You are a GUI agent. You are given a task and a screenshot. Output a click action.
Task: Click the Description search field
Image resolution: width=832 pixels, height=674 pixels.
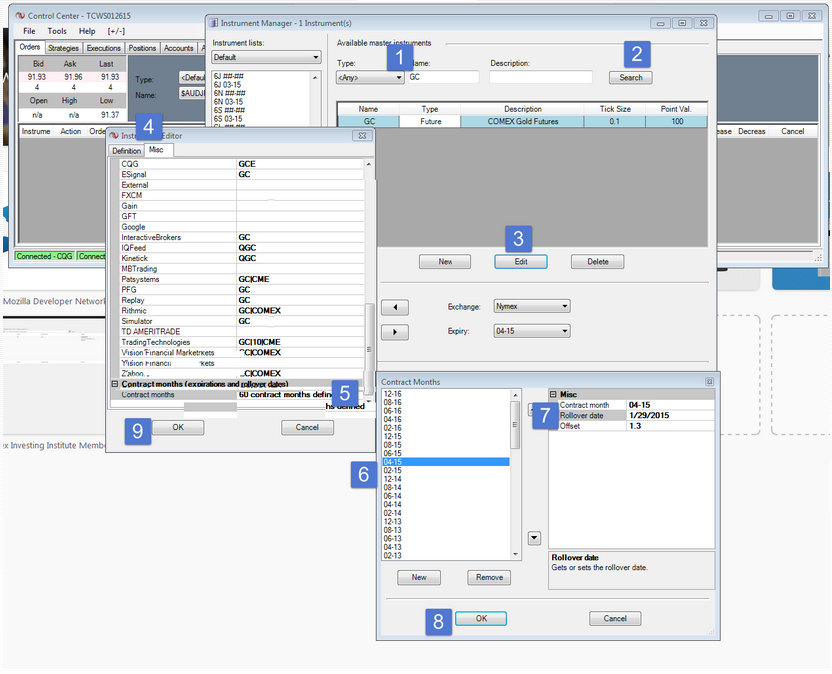point(541,77)
